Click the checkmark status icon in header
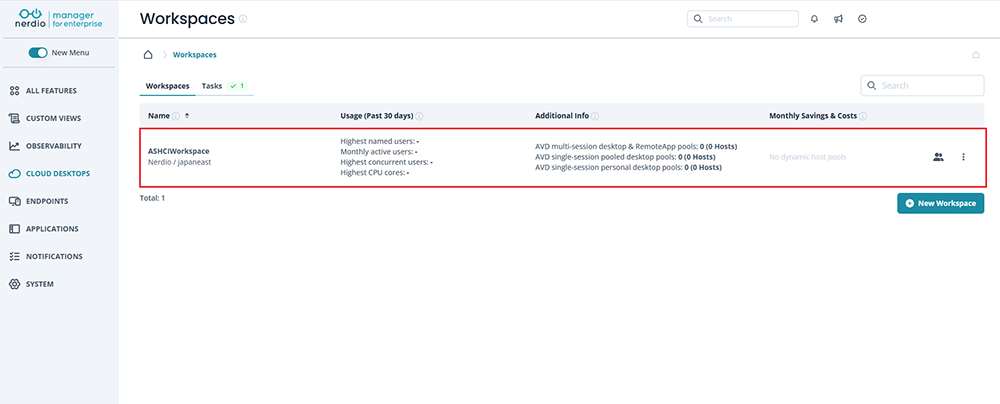This screenshot has height=404, width=1000. coord(862,19)
